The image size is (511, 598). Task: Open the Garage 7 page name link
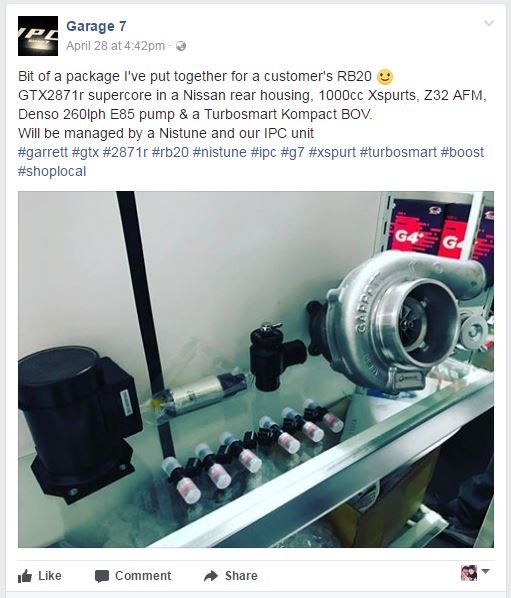[96, 26]
